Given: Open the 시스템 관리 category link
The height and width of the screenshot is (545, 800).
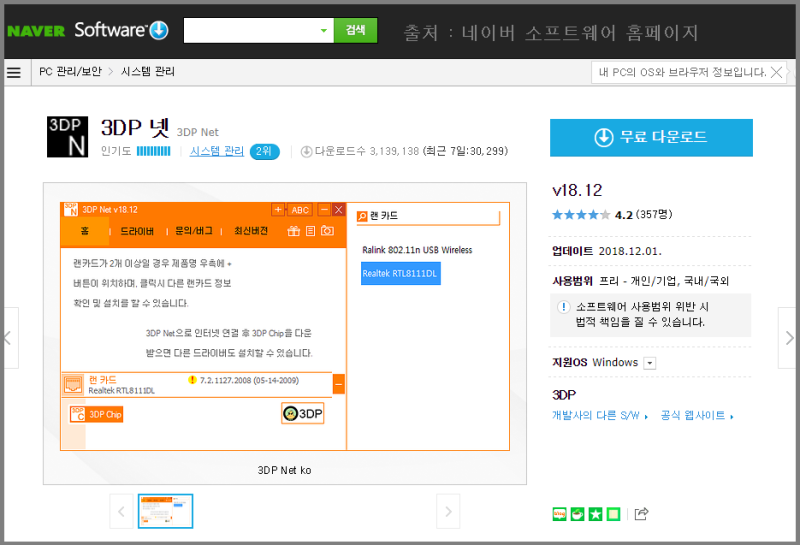Looking at the screenshot, I should (x=217, y=152).
